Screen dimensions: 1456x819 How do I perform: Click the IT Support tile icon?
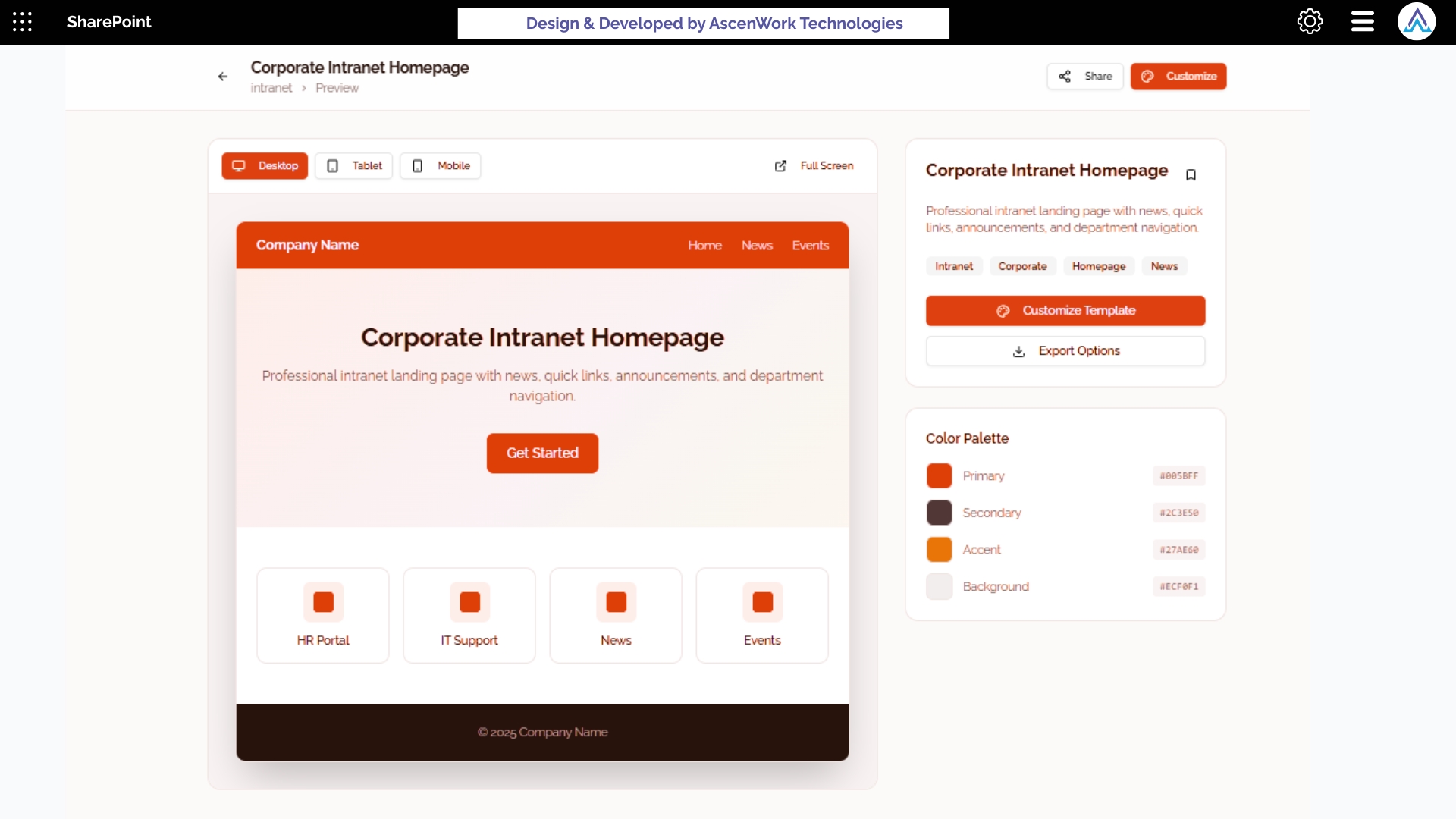tap(469, 602)
